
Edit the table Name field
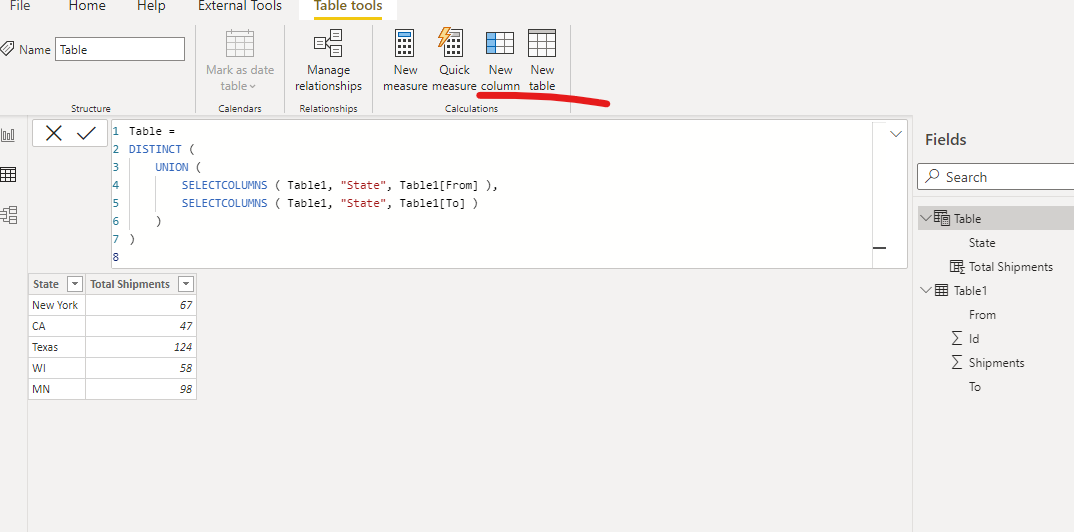coord(120,49)
